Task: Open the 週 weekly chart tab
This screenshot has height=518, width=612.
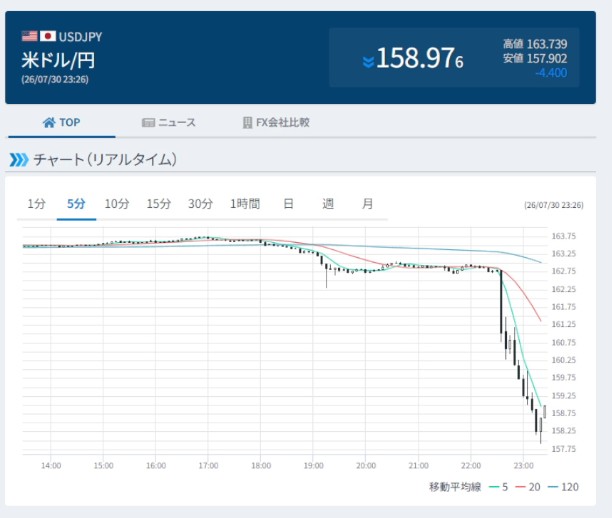Action: click(x=328, y=204)
